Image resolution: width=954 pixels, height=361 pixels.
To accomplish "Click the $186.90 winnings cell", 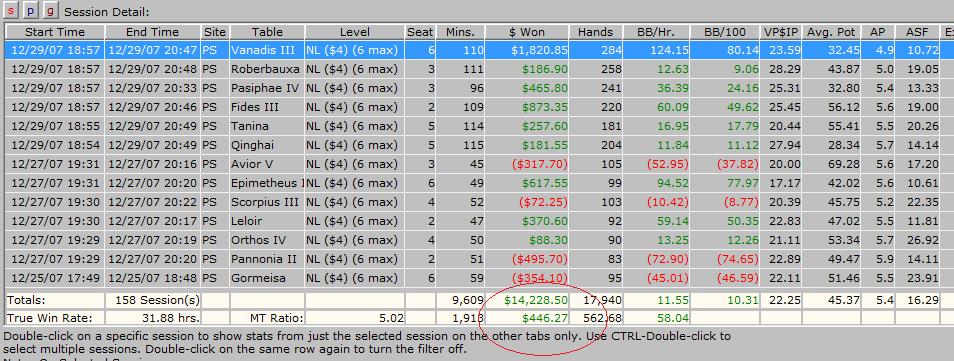I will pos(527,69).
